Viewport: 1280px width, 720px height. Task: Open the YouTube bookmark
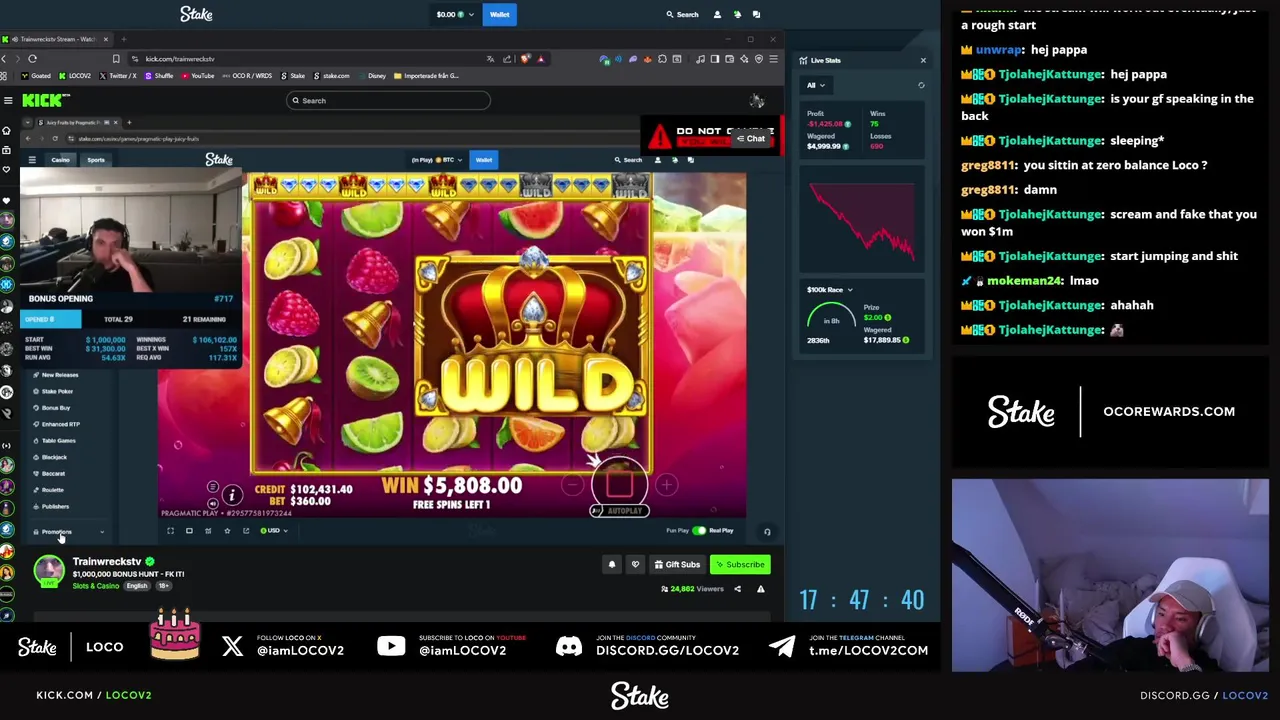[x=198, y=76]
